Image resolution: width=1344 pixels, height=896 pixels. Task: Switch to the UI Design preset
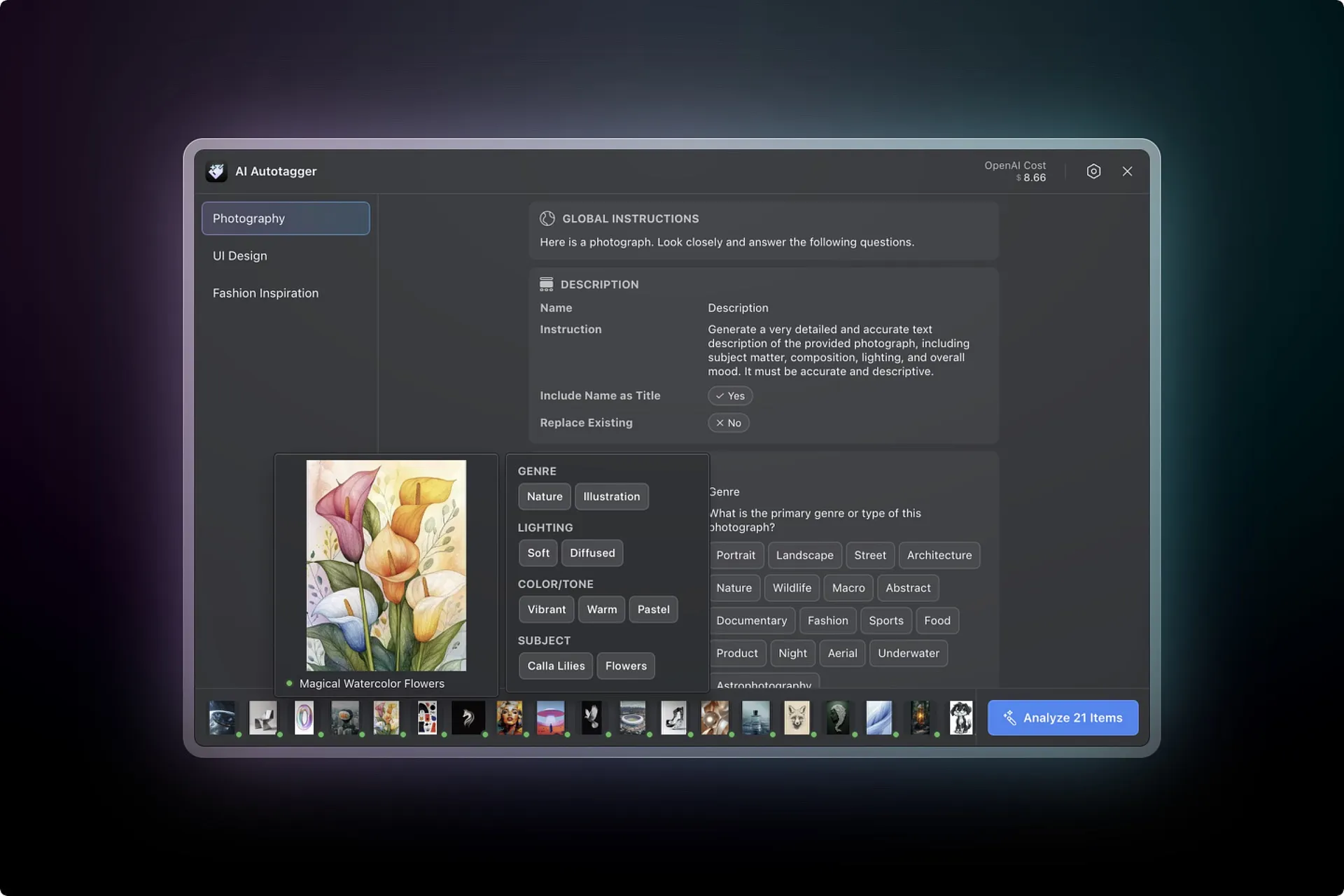240,256
